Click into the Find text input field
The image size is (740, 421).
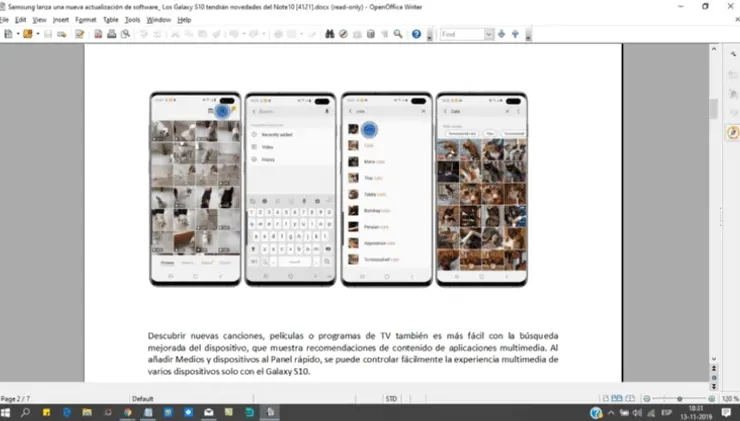462,34
